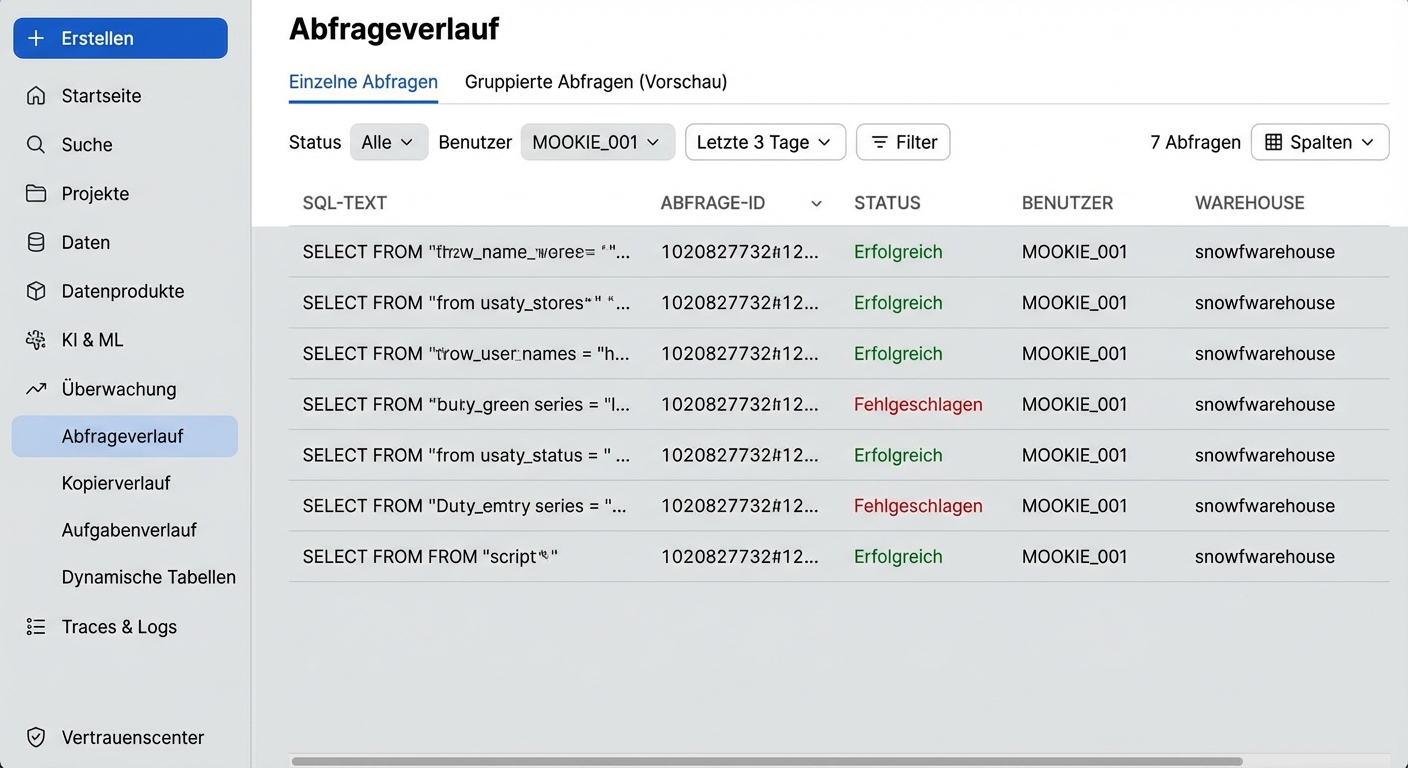This screenshot has height=768, width=1408.
Task: Click the Vertrauenscenter shield icon
Action: (x=36, y=738)
